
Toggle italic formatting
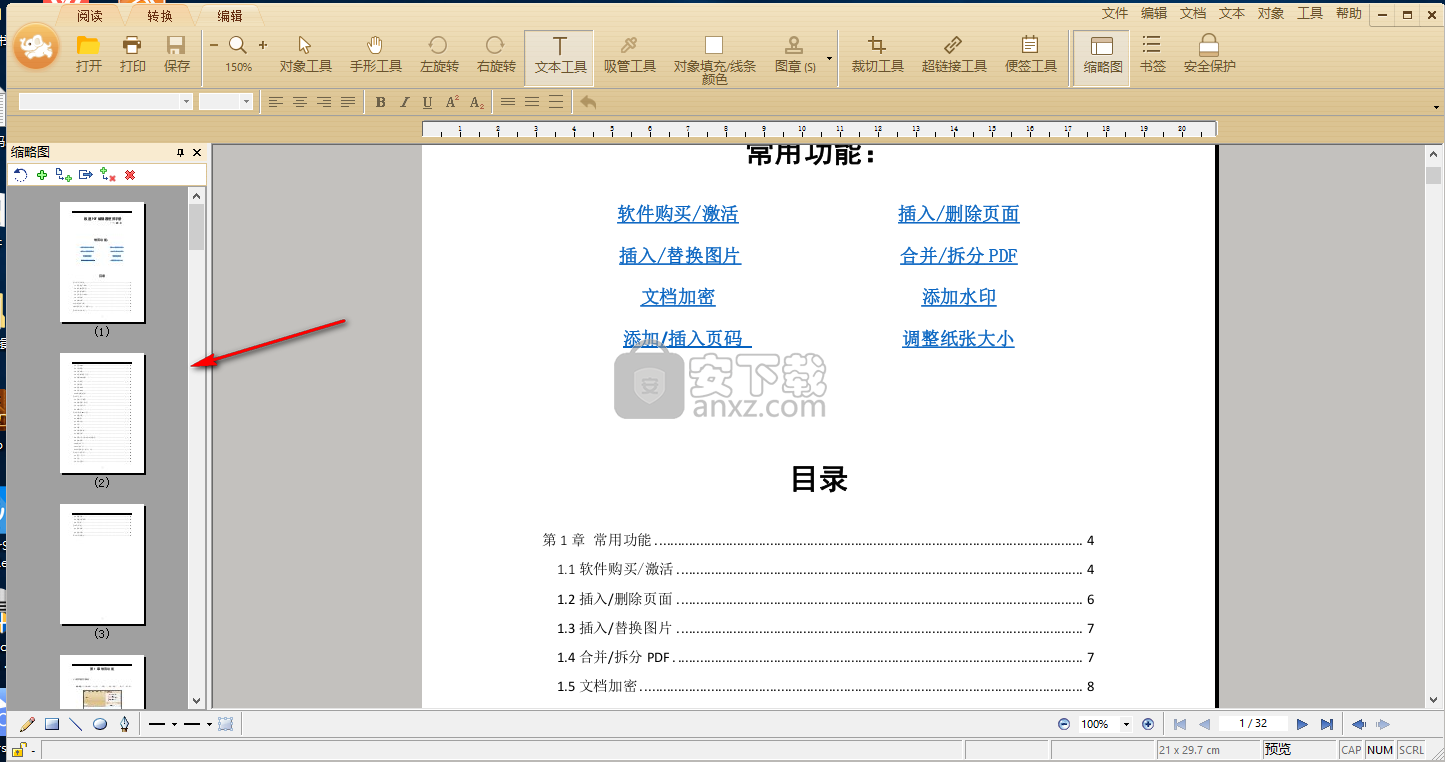pyautogui.click(x=404, y=102)
